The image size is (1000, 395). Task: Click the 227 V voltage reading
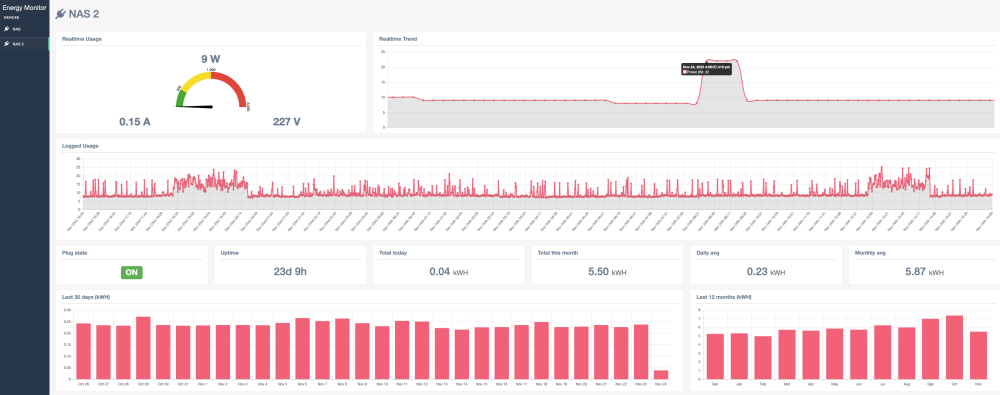click(x=286, y=121)
